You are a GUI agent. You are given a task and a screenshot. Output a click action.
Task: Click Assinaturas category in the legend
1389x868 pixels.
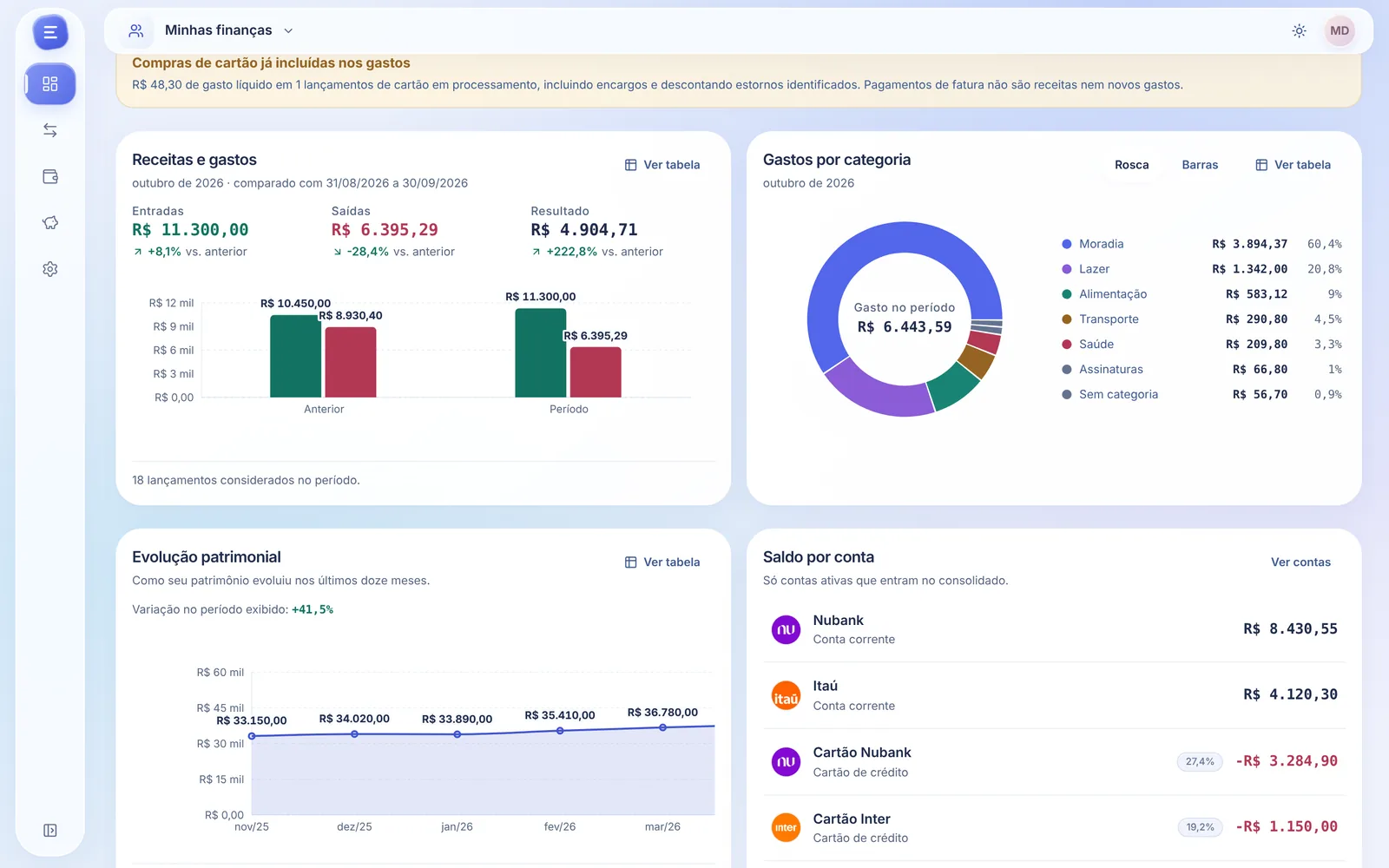click(1111, 370)
